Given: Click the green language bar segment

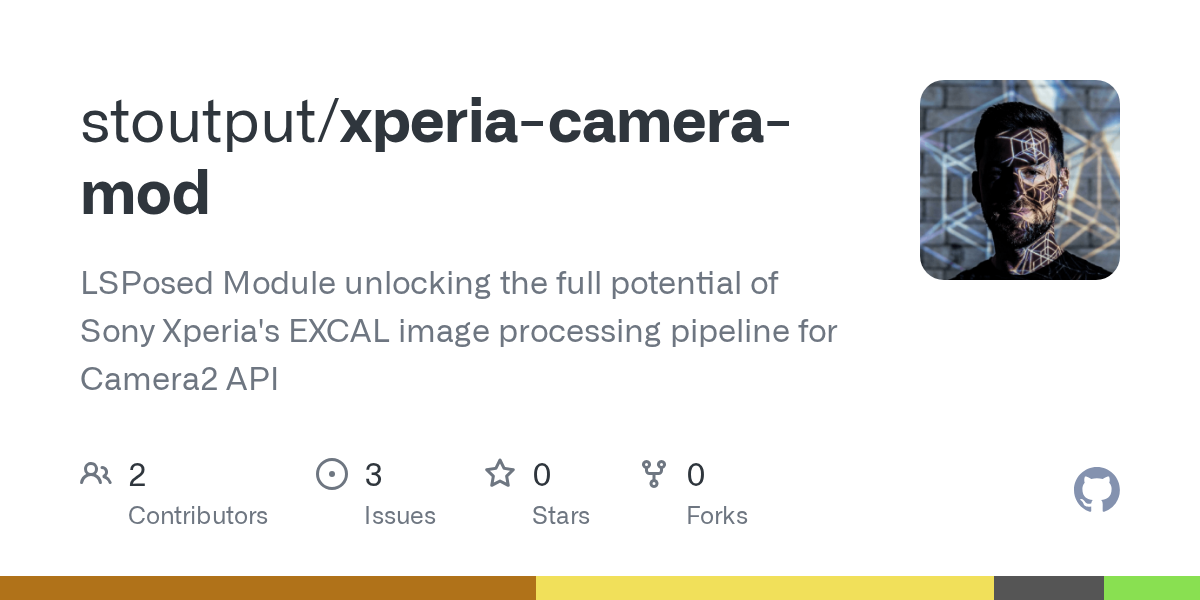Looking at the screenshot, I should [x=1151, y=588].
